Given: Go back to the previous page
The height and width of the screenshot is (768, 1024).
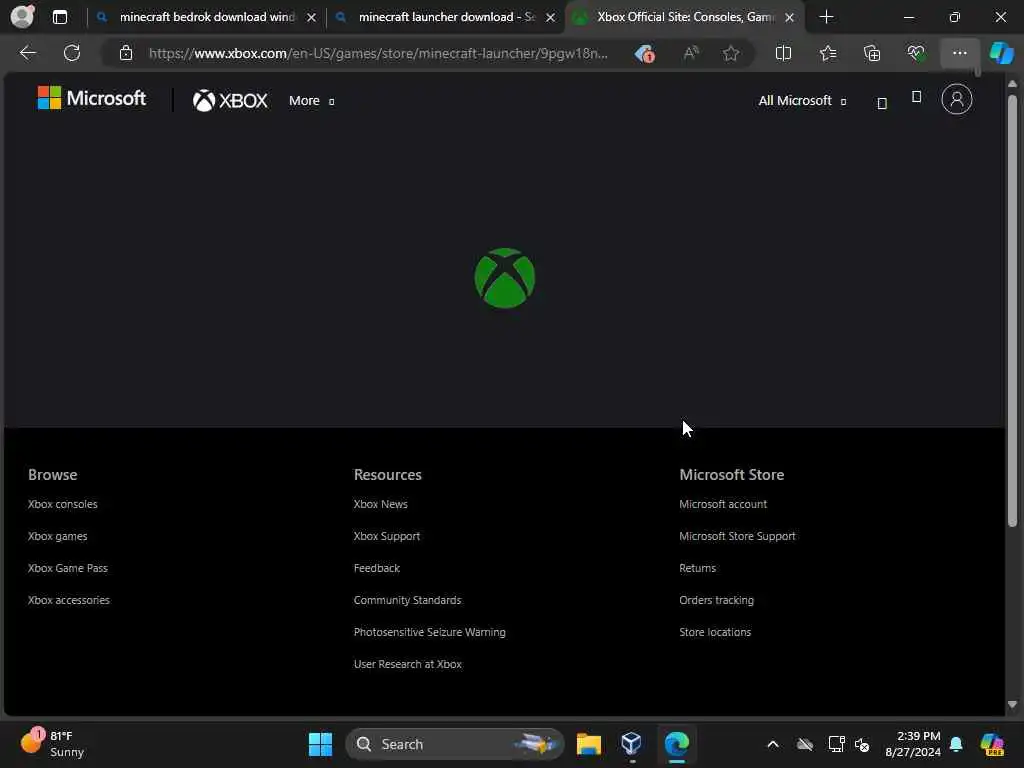Looking at the screenshot, I should tap(27, 53).
